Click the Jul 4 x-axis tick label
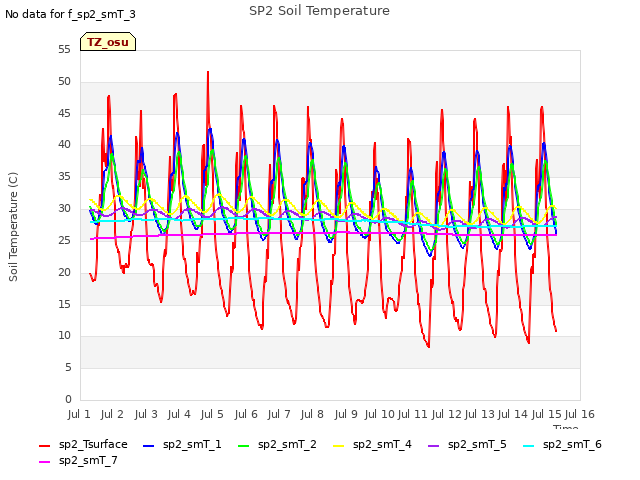This screenshot has height=480, width=640. [179, 414]
